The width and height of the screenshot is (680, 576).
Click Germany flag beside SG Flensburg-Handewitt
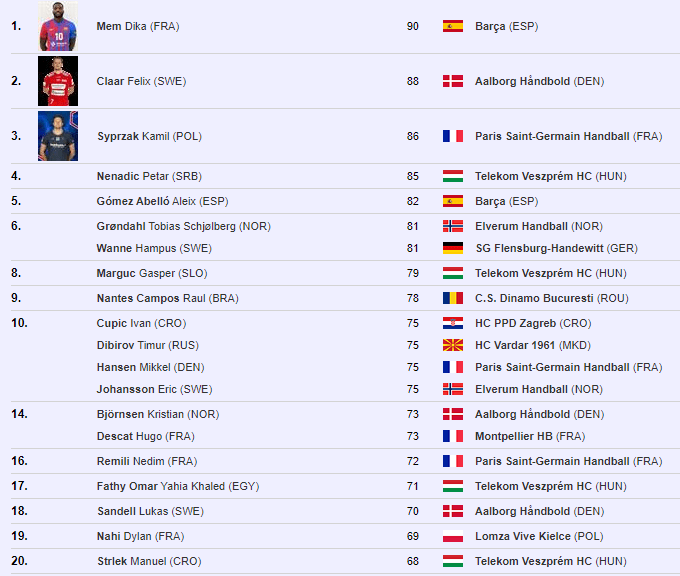[452, 248]
